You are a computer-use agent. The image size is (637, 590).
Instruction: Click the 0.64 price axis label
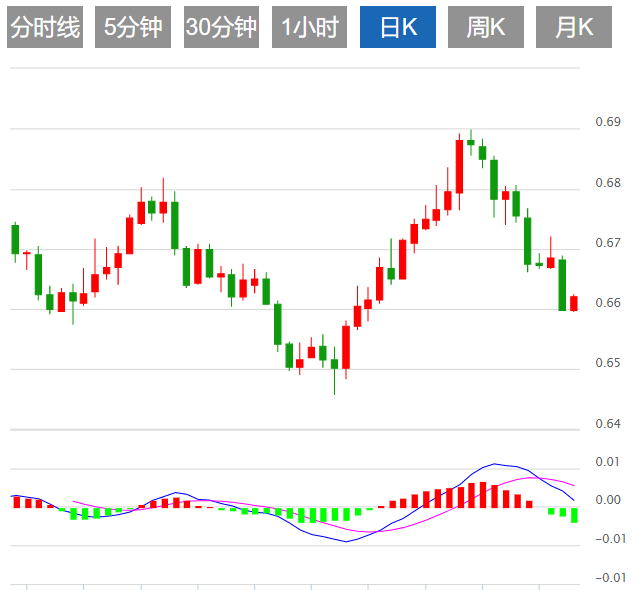tap(608, 424)
